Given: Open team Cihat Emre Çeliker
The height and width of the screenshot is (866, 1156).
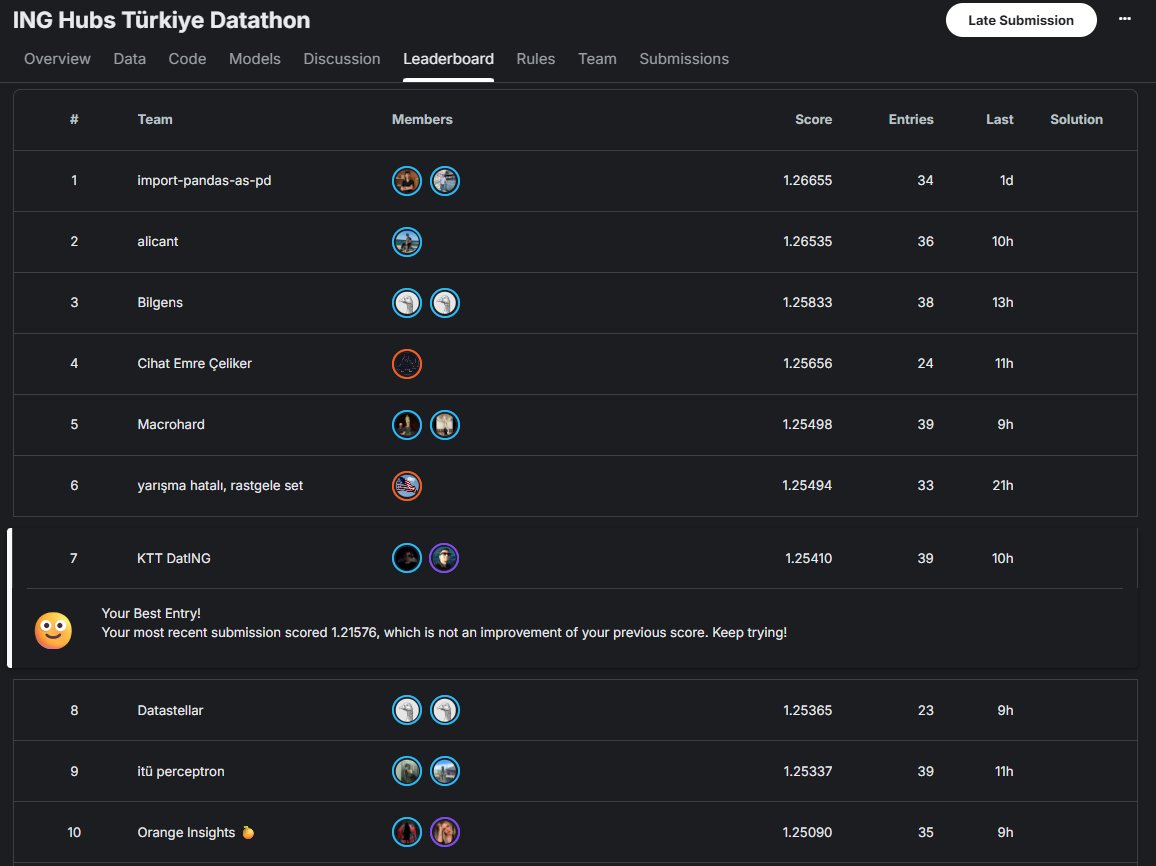Looking at the screenshot, I should click(195, 363).
